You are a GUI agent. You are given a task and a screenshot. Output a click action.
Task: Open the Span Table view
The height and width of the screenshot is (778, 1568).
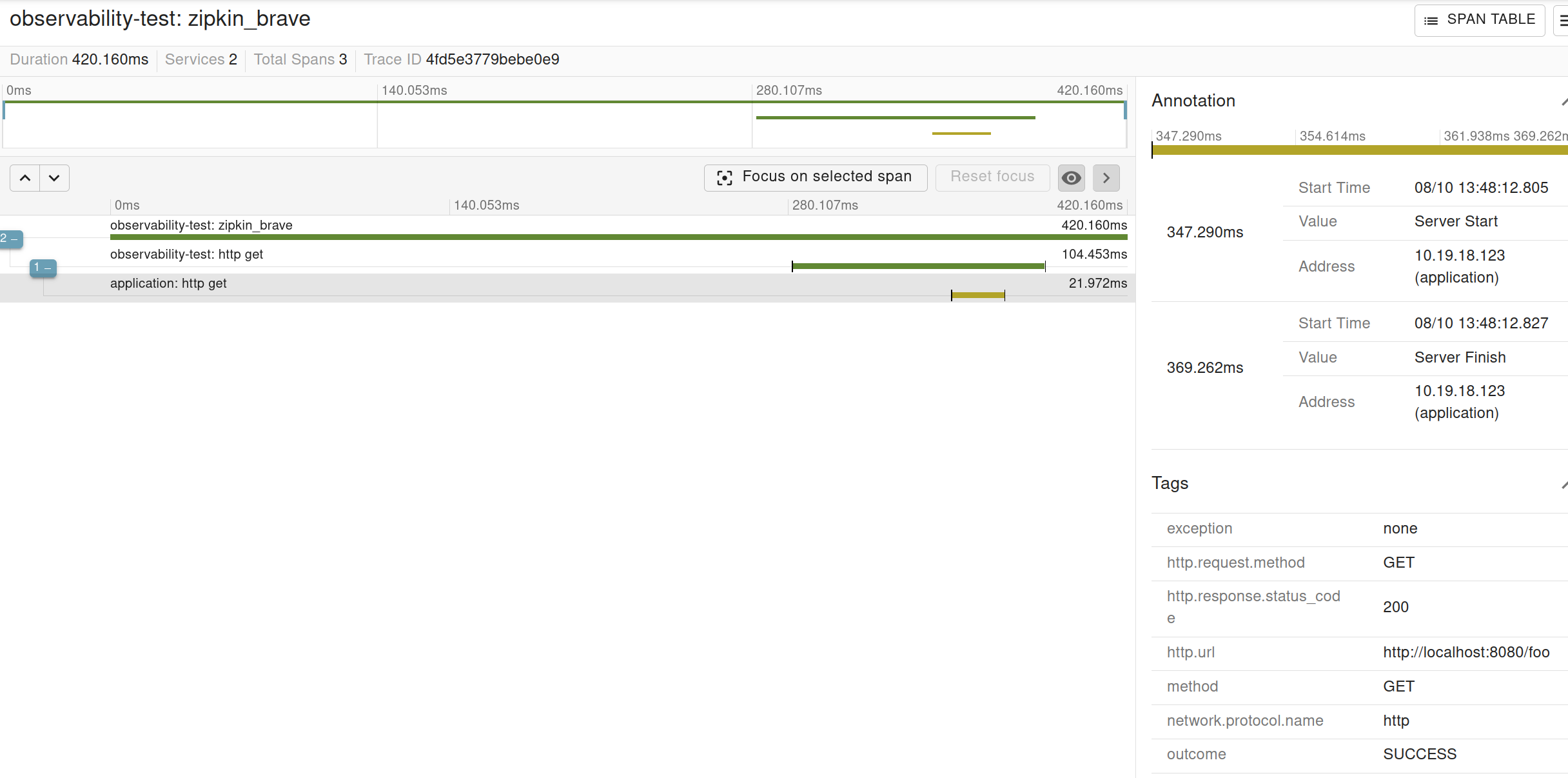coord(1479,20)
